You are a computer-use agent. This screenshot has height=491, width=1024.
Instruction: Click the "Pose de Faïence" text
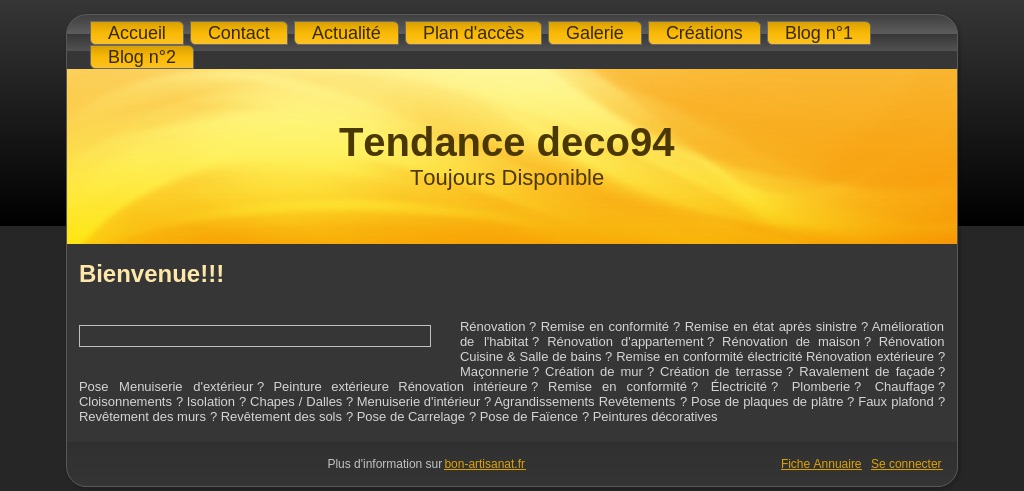tap(529, 417)
